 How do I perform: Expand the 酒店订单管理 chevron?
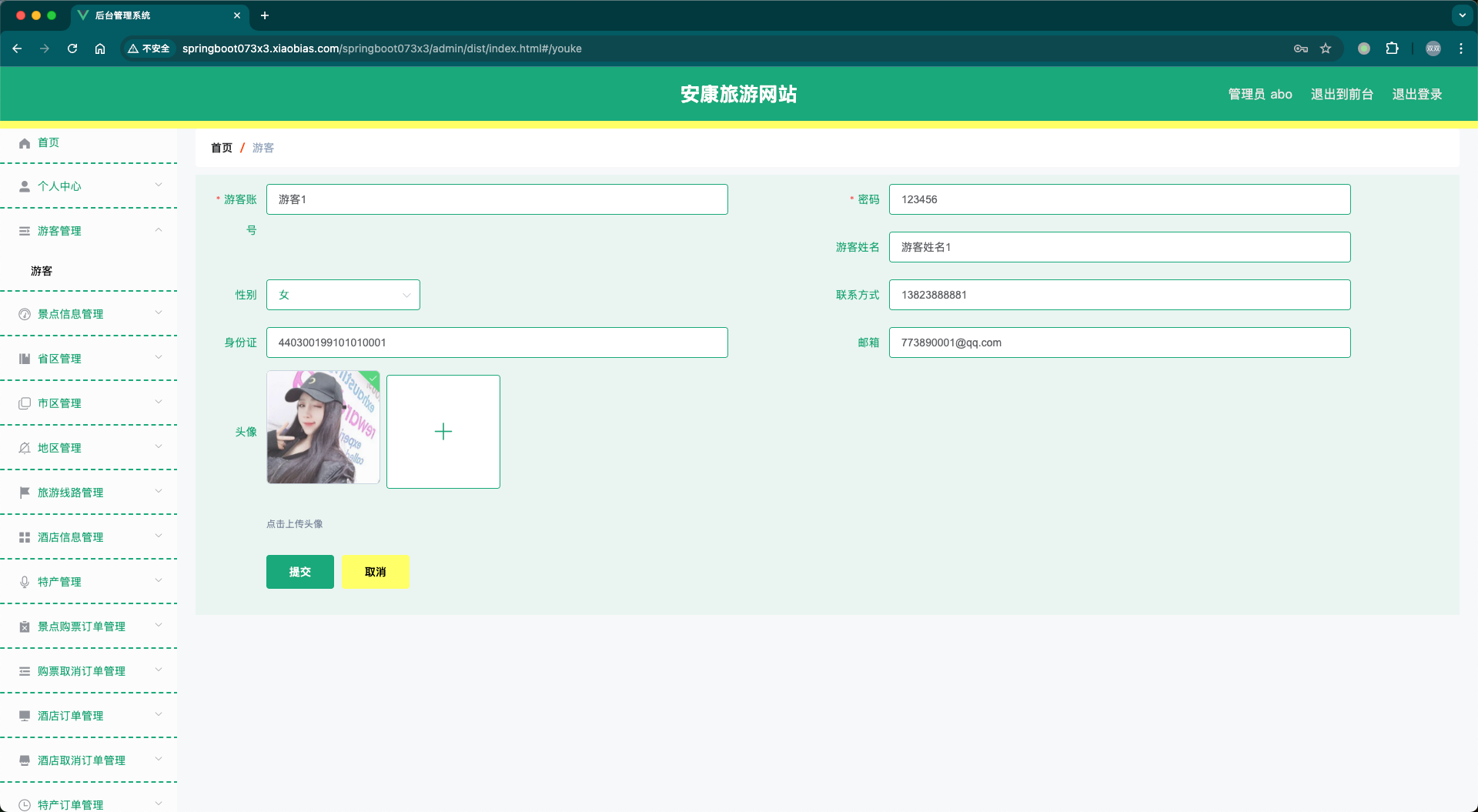pyautogui.click(x=159, y=714)
